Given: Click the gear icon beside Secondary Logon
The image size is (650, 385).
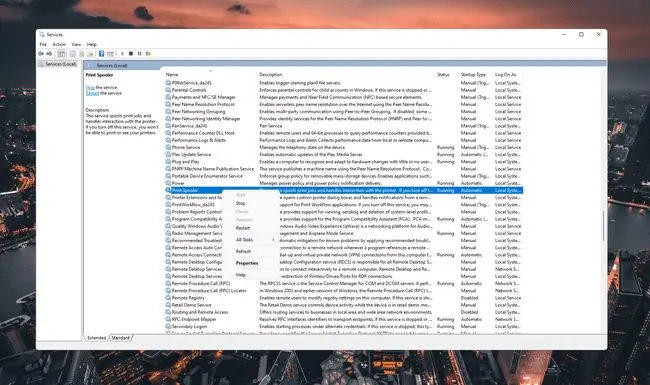Looking at the screenshot, I should pos(168,326).
